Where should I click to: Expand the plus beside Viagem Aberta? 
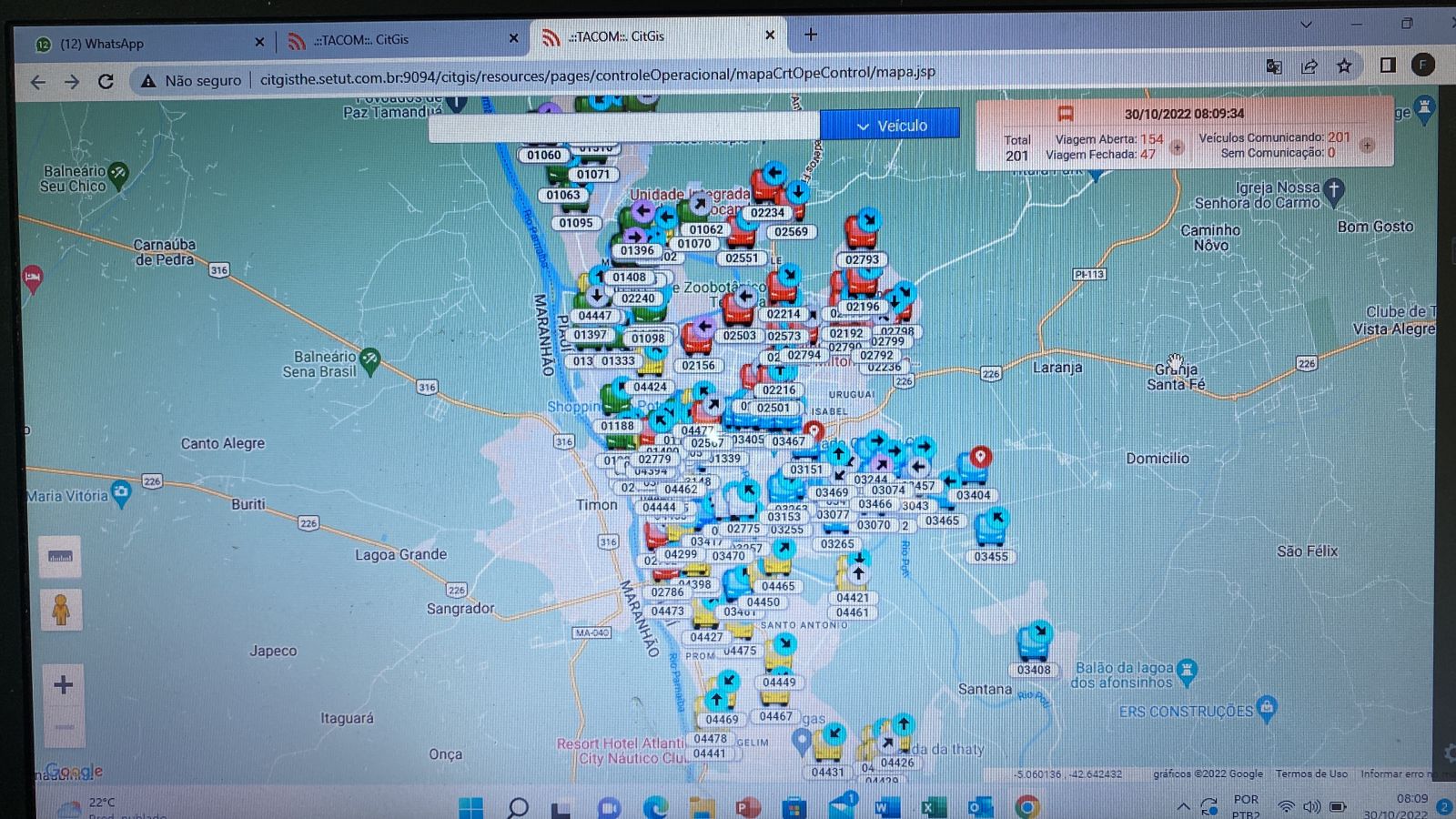(x=1178, y=147)
